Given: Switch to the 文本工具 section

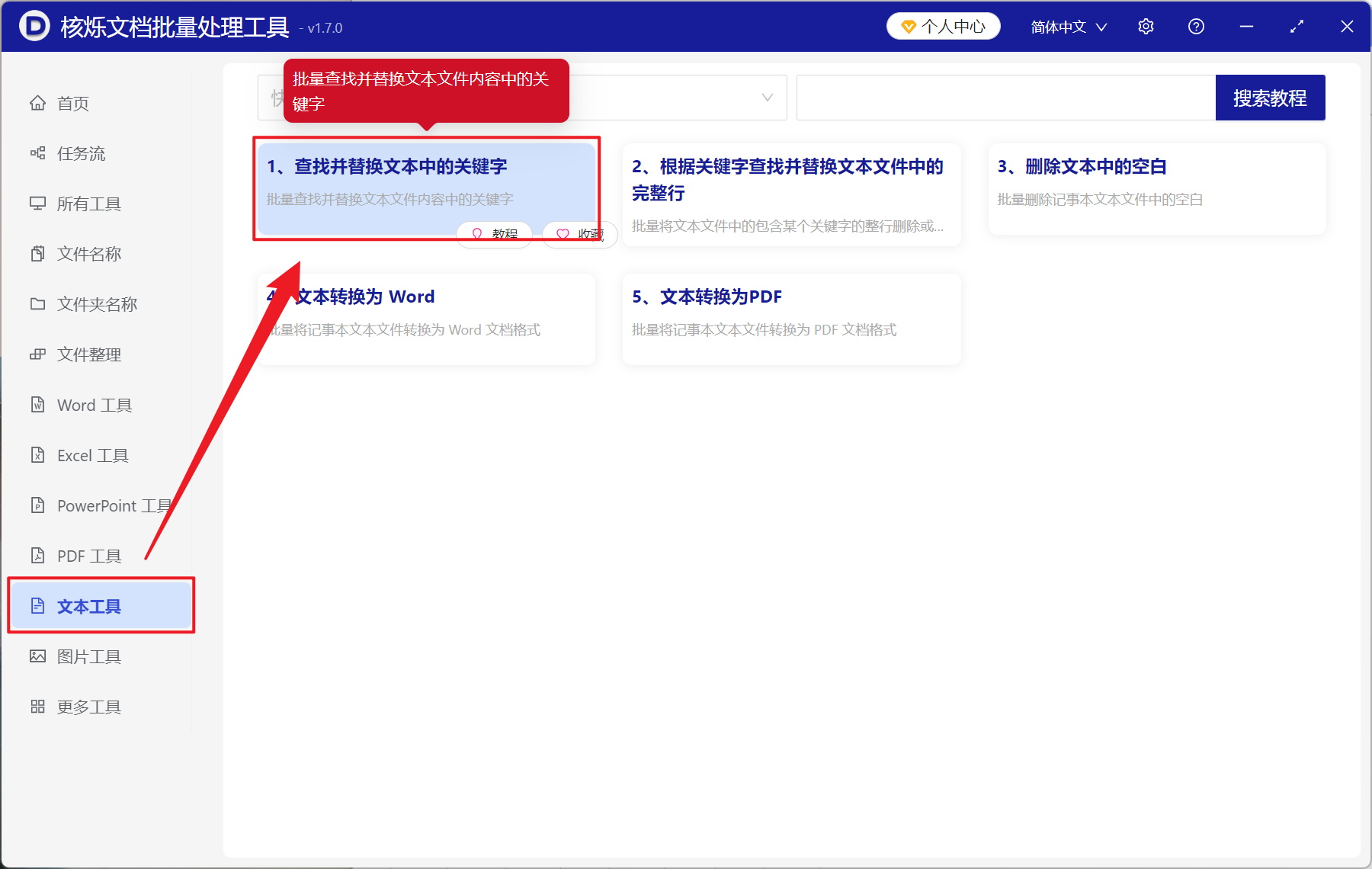Looking at the screenshot, I should 88,605.
